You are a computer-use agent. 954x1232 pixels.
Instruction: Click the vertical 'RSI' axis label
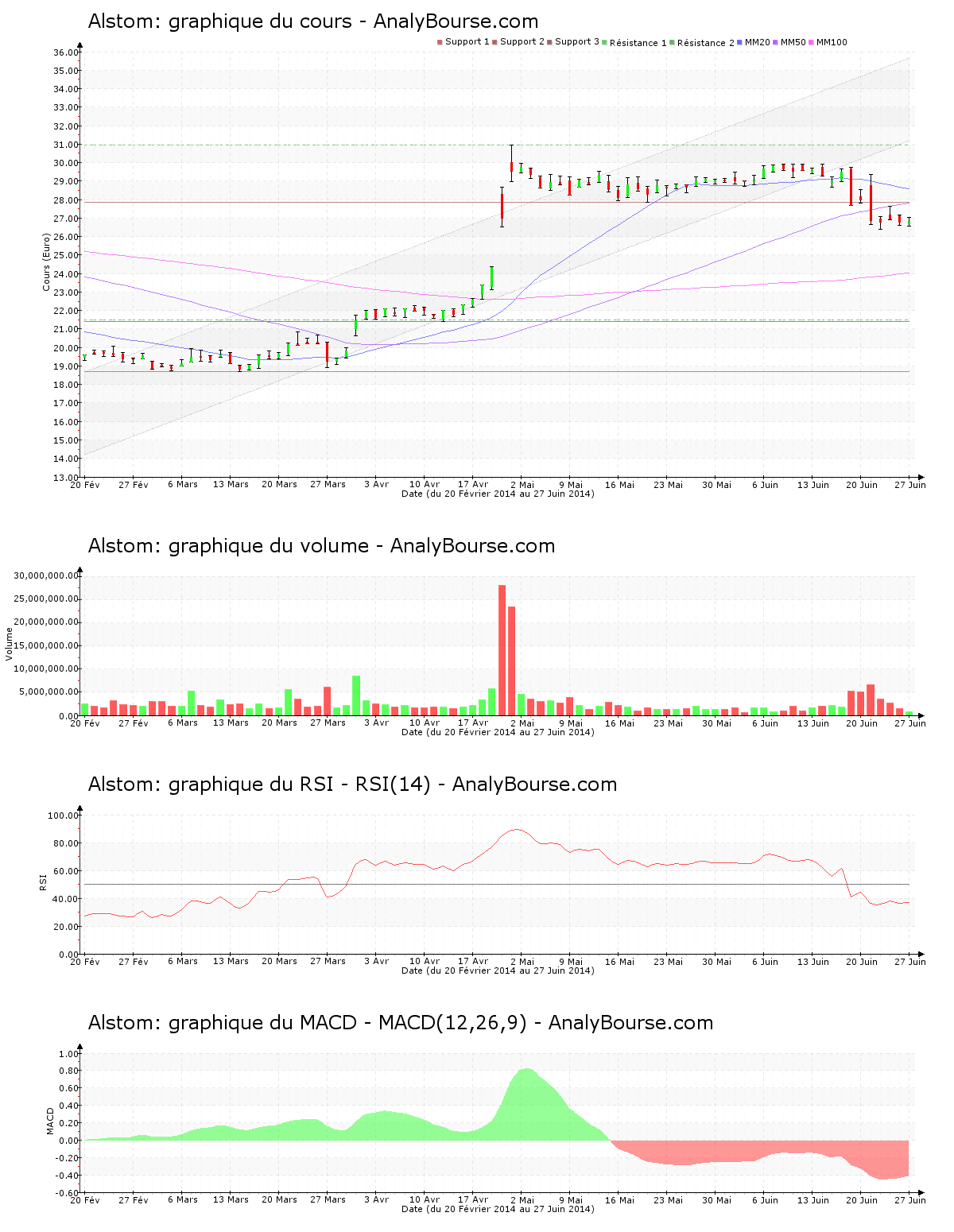click(x=44, y=881)
